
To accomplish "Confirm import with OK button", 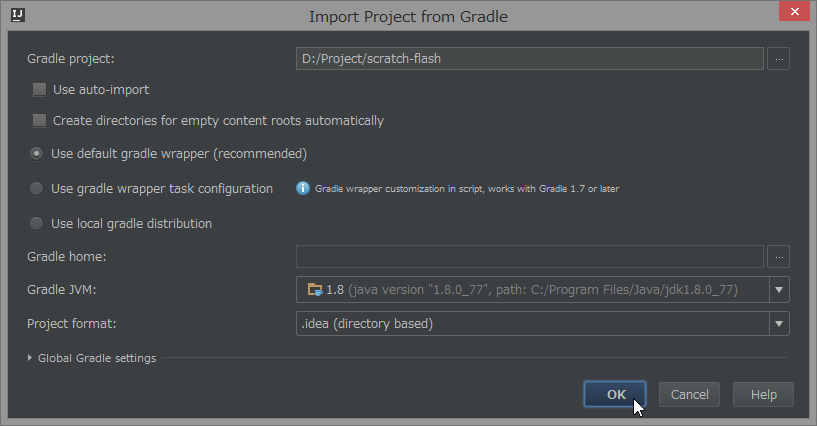I will click(615, 395).
